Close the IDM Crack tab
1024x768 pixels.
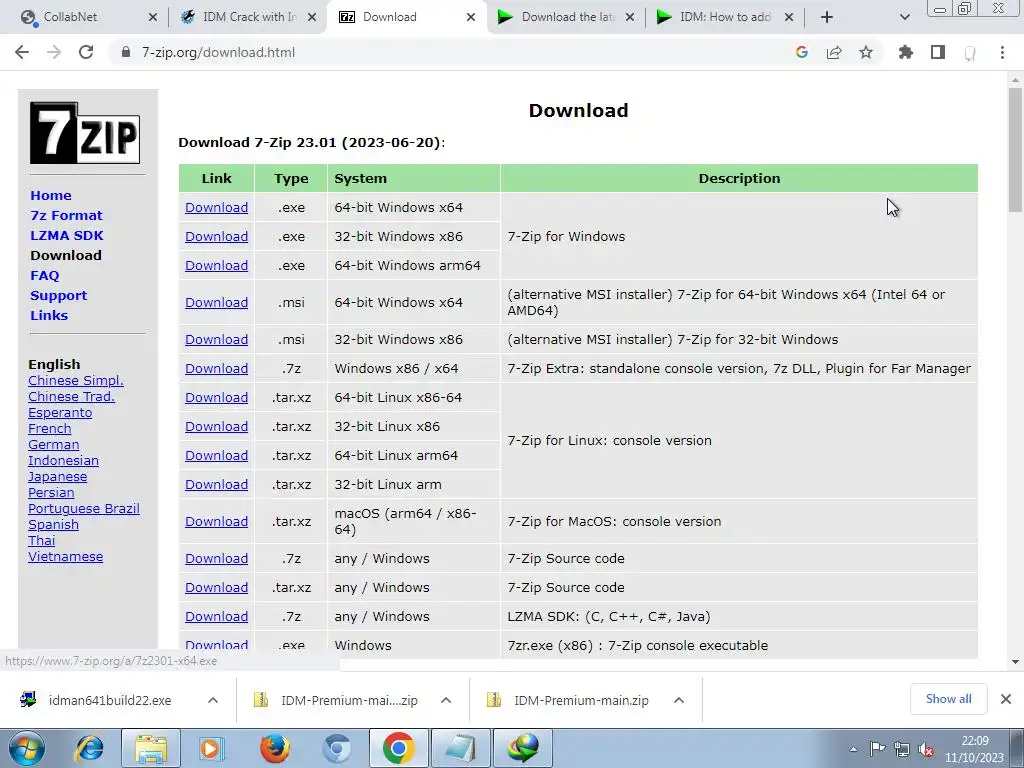click(312, 17)
